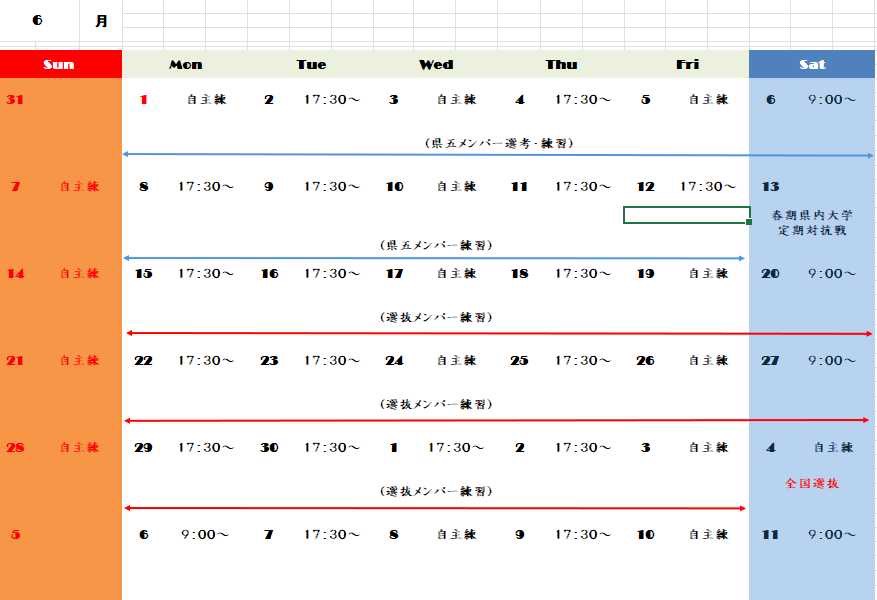Viewport: 877px width, 600px height.
Task: Click the Mon column header
Action: pos(185,64)
